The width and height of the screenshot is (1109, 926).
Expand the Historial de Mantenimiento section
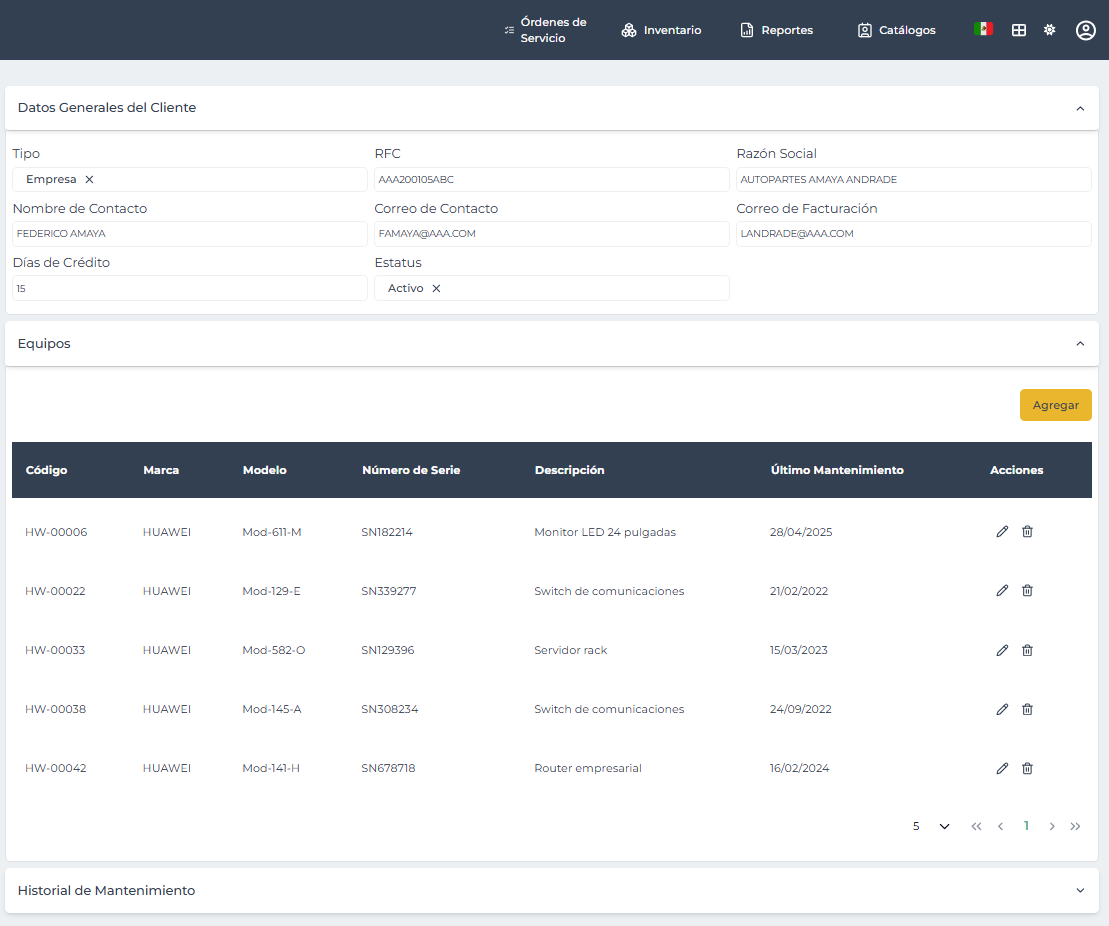[1079, 890]
